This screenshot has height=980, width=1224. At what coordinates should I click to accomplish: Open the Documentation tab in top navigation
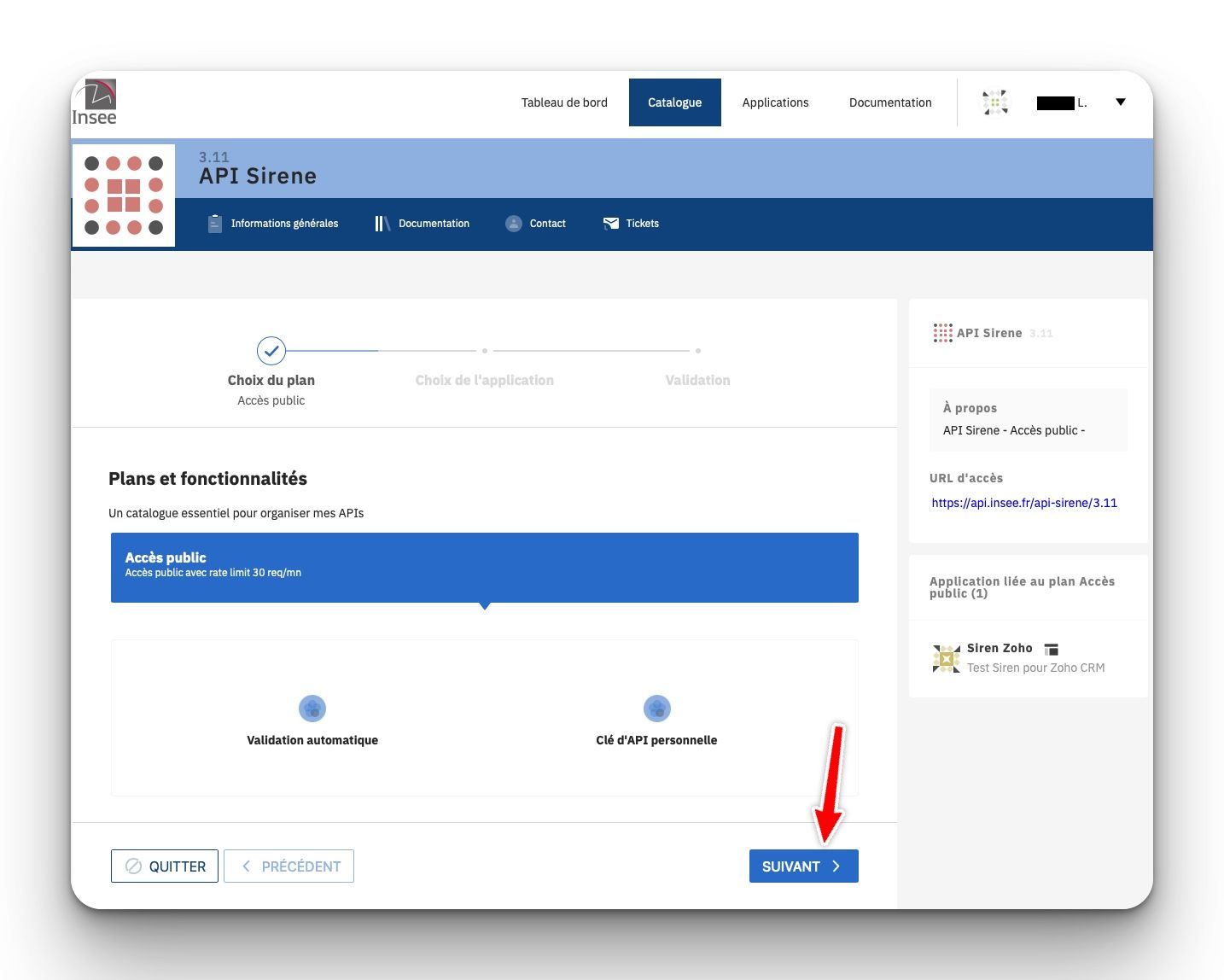tap(890, 102)
